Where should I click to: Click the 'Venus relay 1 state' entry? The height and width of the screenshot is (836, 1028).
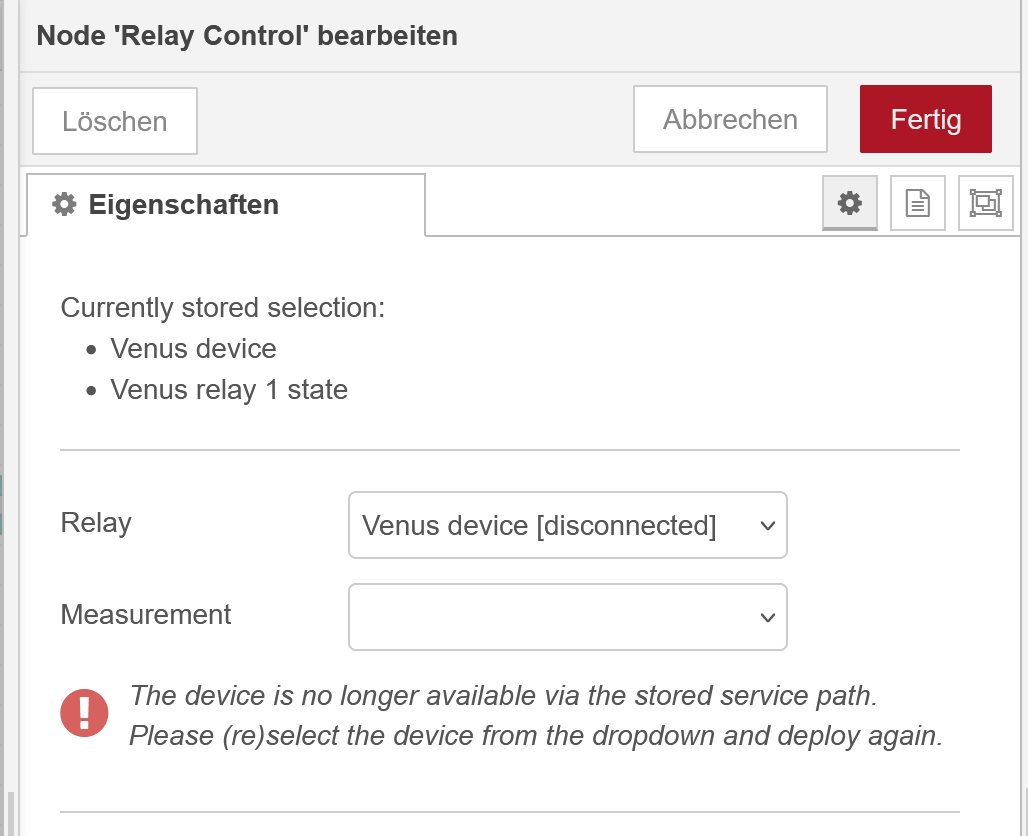tap(229, 389)
